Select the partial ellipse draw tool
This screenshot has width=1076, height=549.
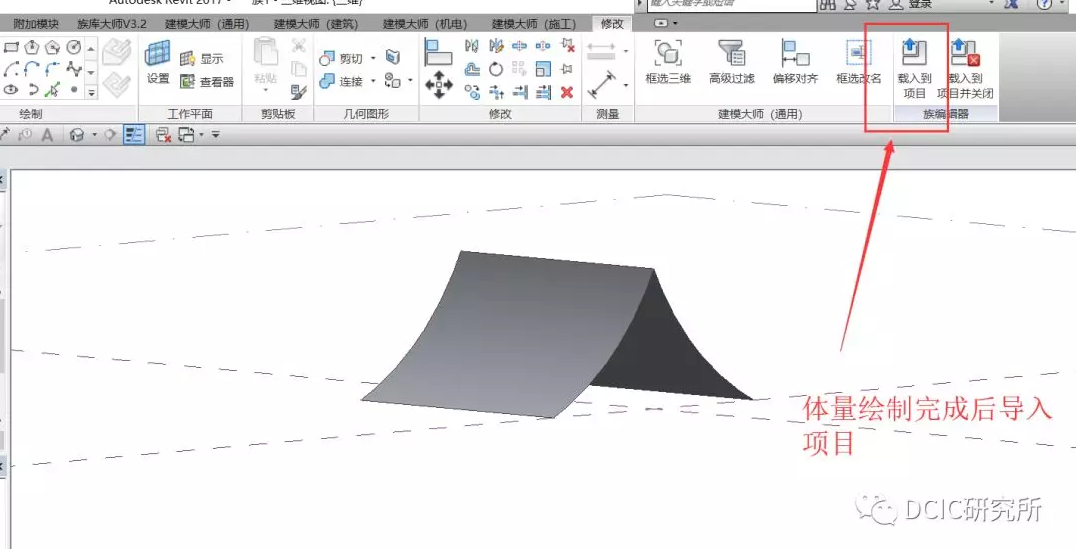coord(32,90)
